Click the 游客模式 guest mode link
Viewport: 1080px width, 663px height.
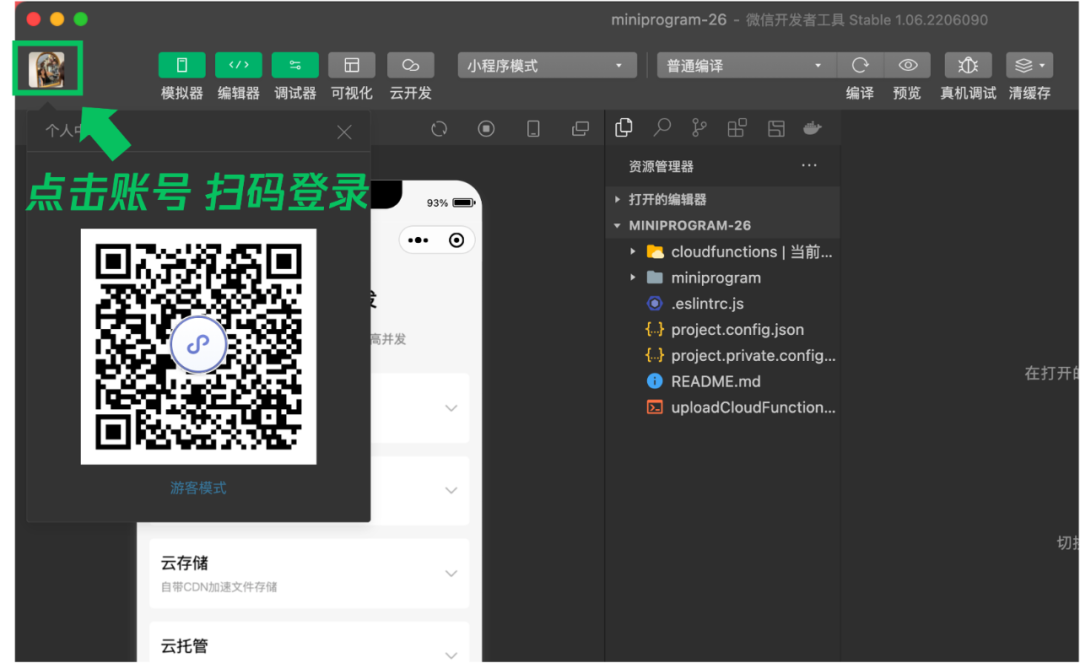[x=198, y=488]
